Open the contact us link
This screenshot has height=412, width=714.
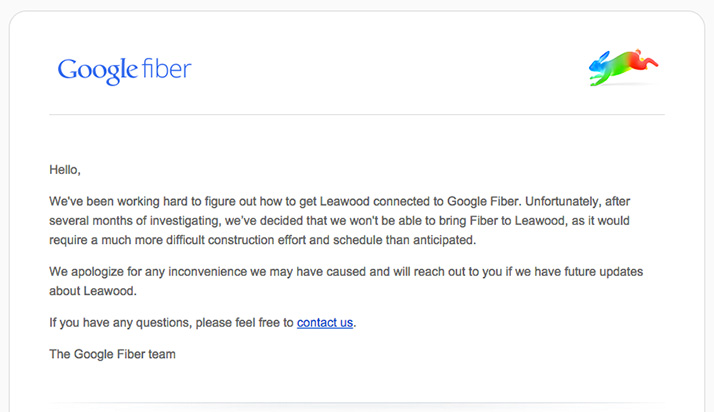click(x=325, y=322)
